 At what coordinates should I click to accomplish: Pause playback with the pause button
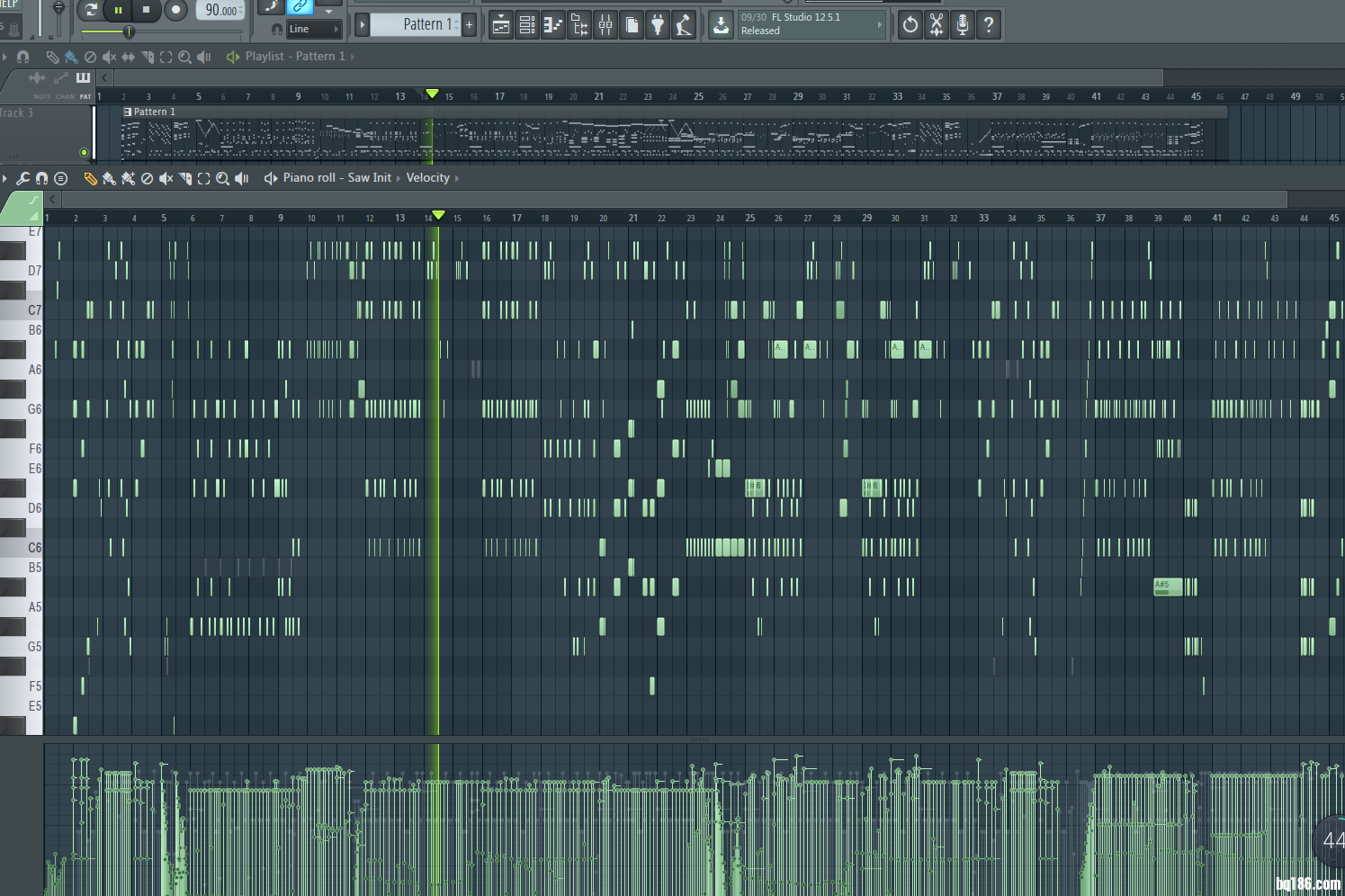point(118,11)
